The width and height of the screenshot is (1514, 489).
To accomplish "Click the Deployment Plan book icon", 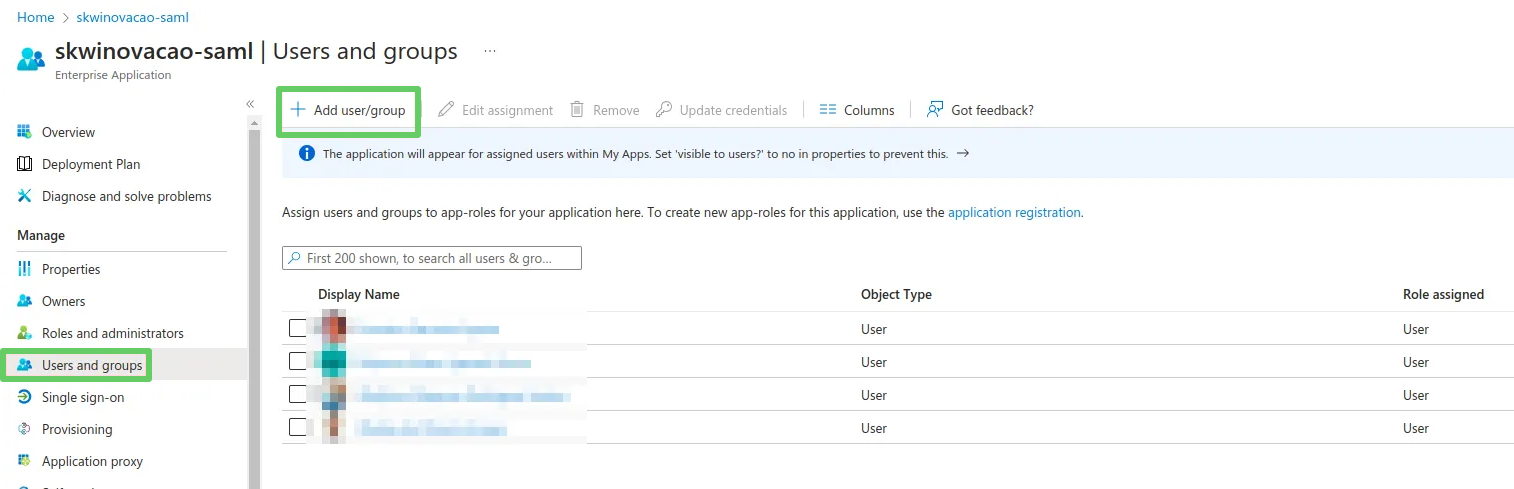I will click(25, 164).
